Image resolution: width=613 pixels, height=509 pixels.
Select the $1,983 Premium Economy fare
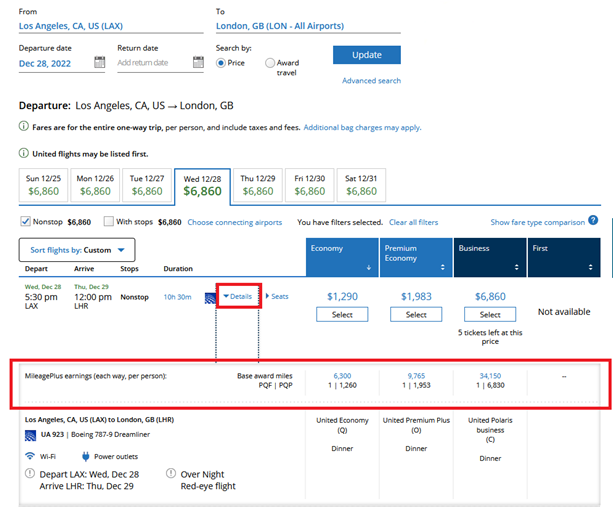point(416,314)
